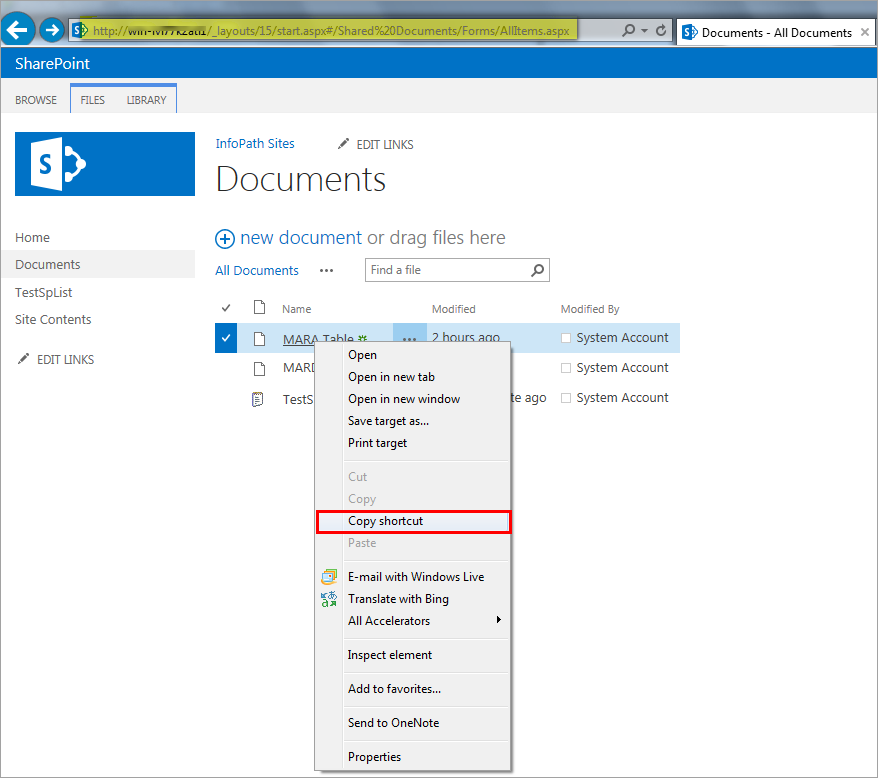Click the SharePoint site logo tile
This screenshot has height=778, width=878.
click(105, 164)
